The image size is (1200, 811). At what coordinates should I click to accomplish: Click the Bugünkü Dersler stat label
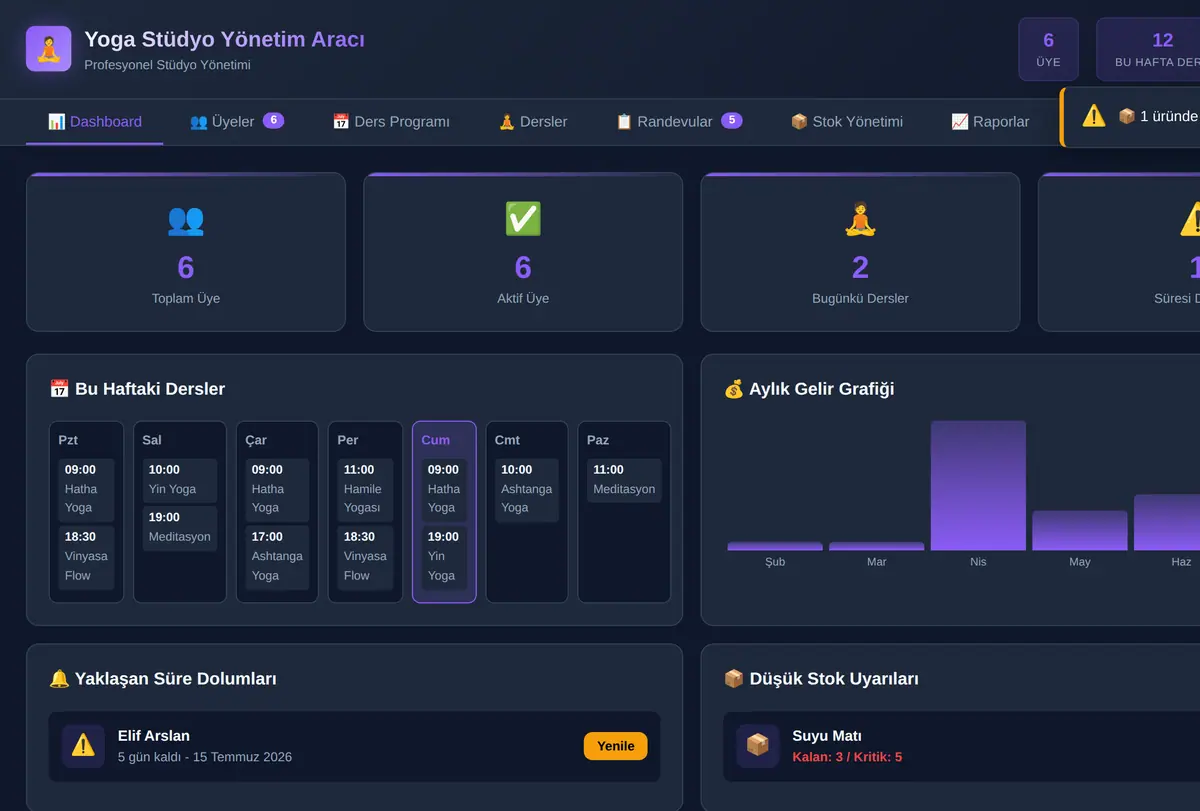coord(860,298)
